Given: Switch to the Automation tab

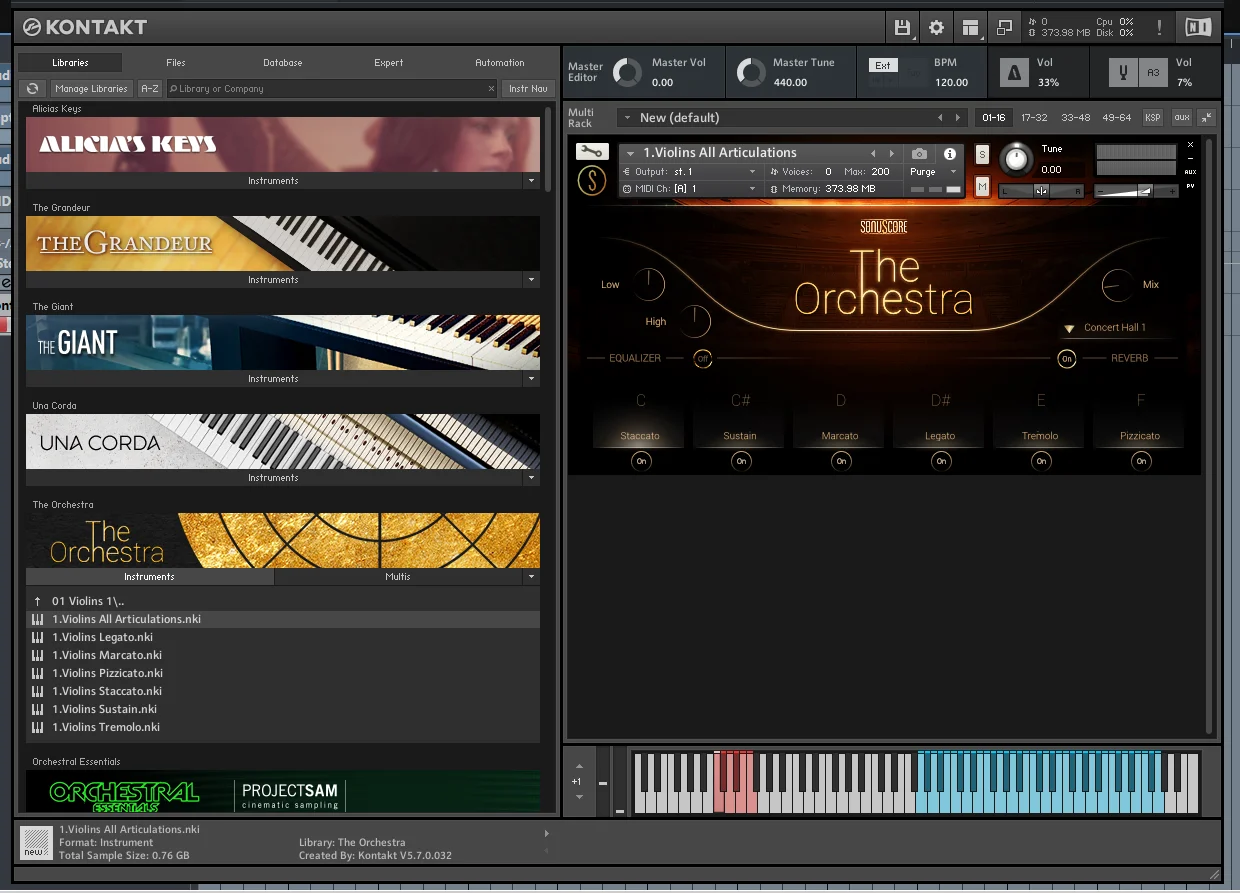Looking at the screenshot, I should [500, 62].
